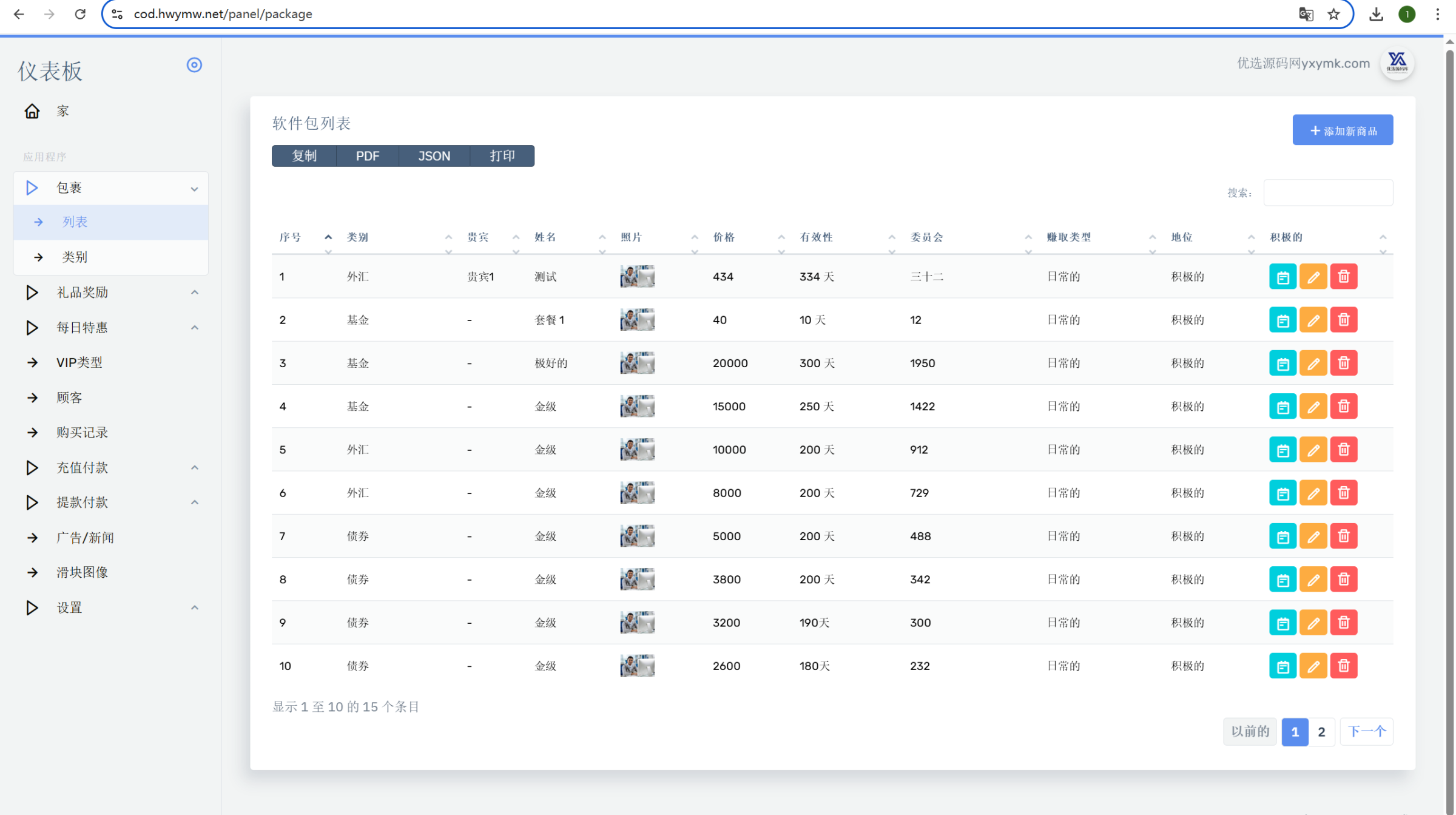The width and height of the screenshot is (1456, 815).
Task: Click the 添加新商品 button
Action: [1342, 130]
